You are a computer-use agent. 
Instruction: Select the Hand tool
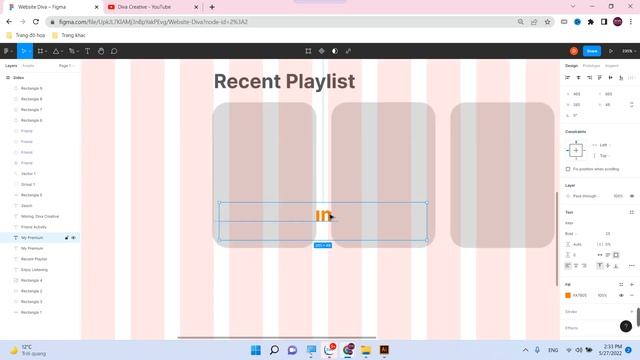point(101,51)
